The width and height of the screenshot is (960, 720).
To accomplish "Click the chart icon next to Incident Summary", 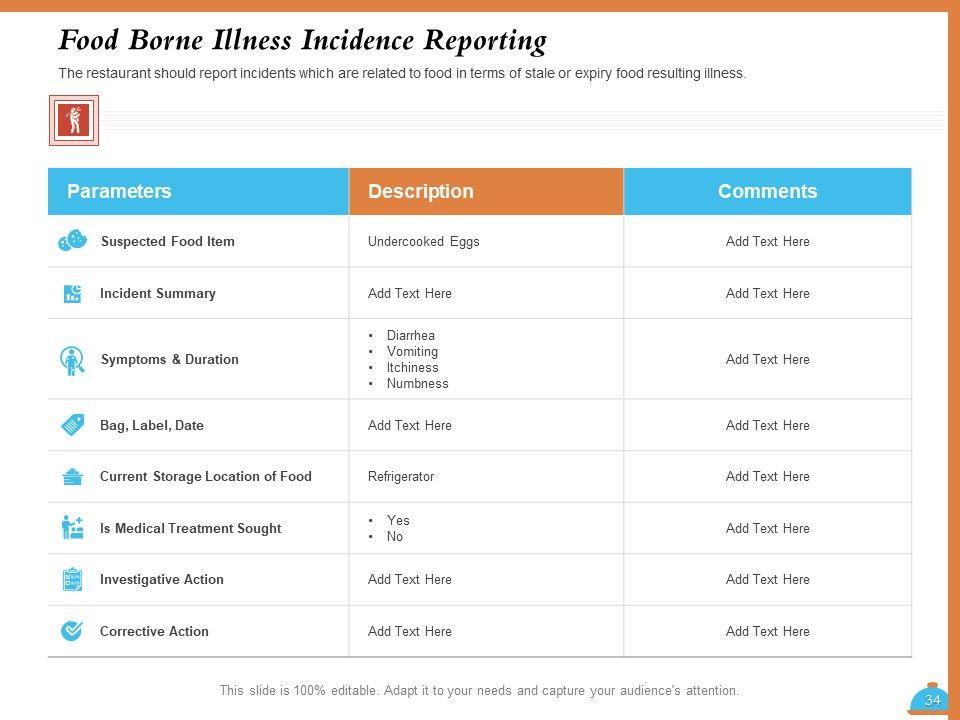I will [x=72, y=293].
